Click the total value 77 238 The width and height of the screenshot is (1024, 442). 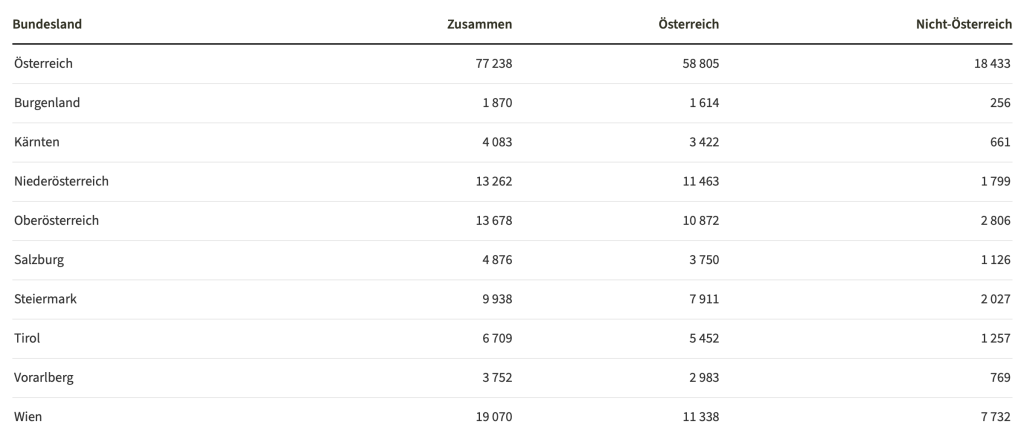[494, 63]
